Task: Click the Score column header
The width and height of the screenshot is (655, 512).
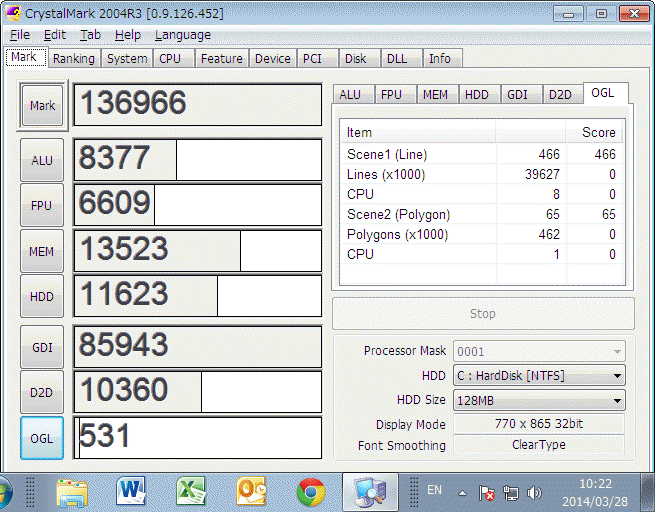Action: (x=594, y=132)
